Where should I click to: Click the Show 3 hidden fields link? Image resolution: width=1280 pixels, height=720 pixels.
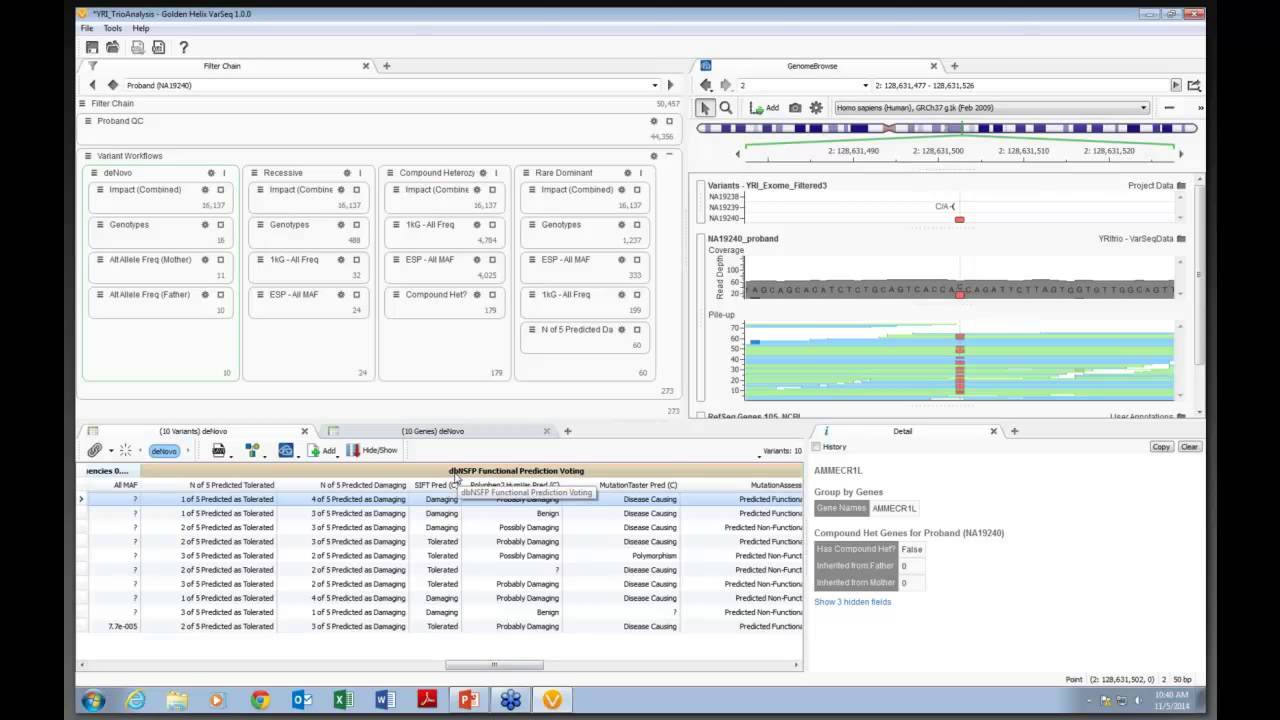(x=852, y=602)
